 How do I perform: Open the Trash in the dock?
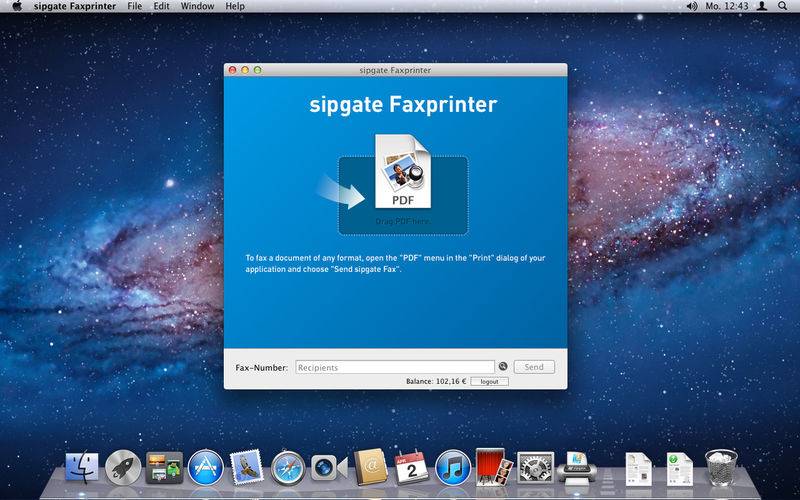tap(721, 467)
